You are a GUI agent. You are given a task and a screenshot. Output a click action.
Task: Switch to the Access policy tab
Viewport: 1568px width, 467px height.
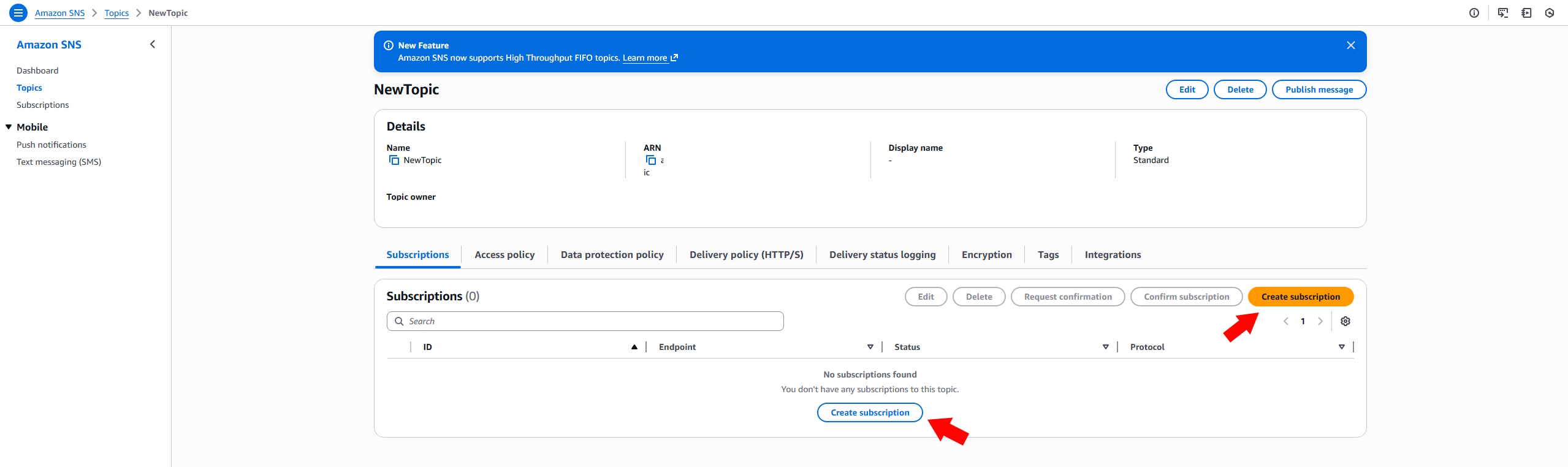504,254
